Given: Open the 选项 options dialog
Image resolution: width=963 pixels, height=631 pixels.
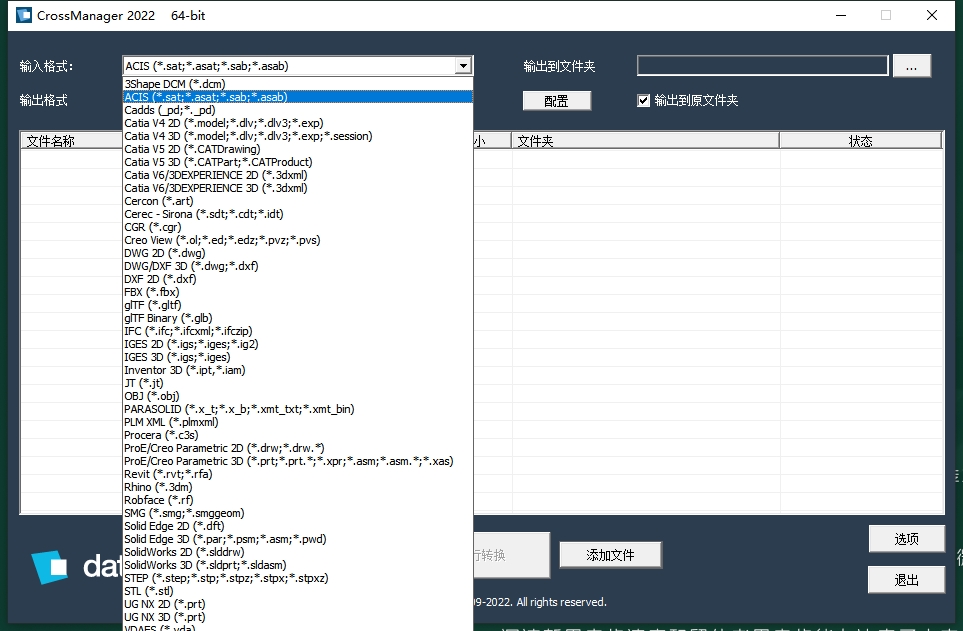Looking at the screenshot, I should point(906,538).
